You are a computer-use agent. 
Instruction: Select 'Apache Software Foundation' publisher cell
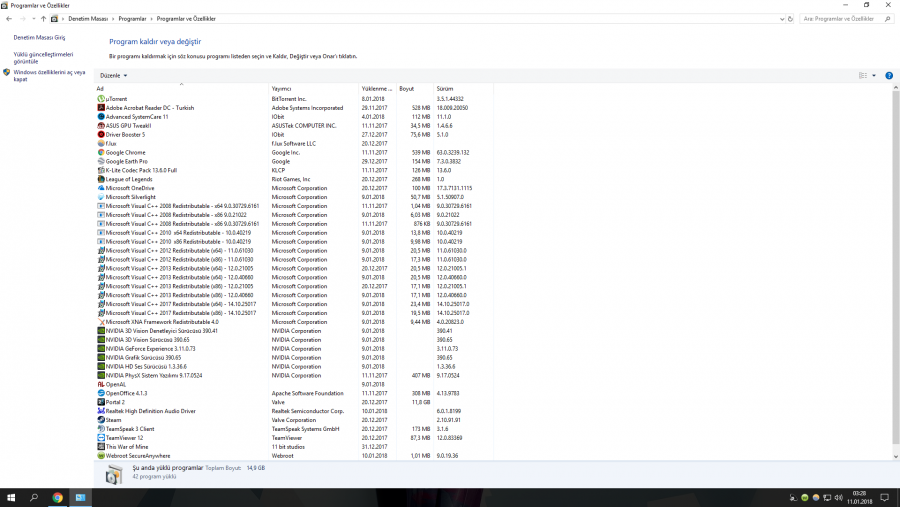(308, 393)
